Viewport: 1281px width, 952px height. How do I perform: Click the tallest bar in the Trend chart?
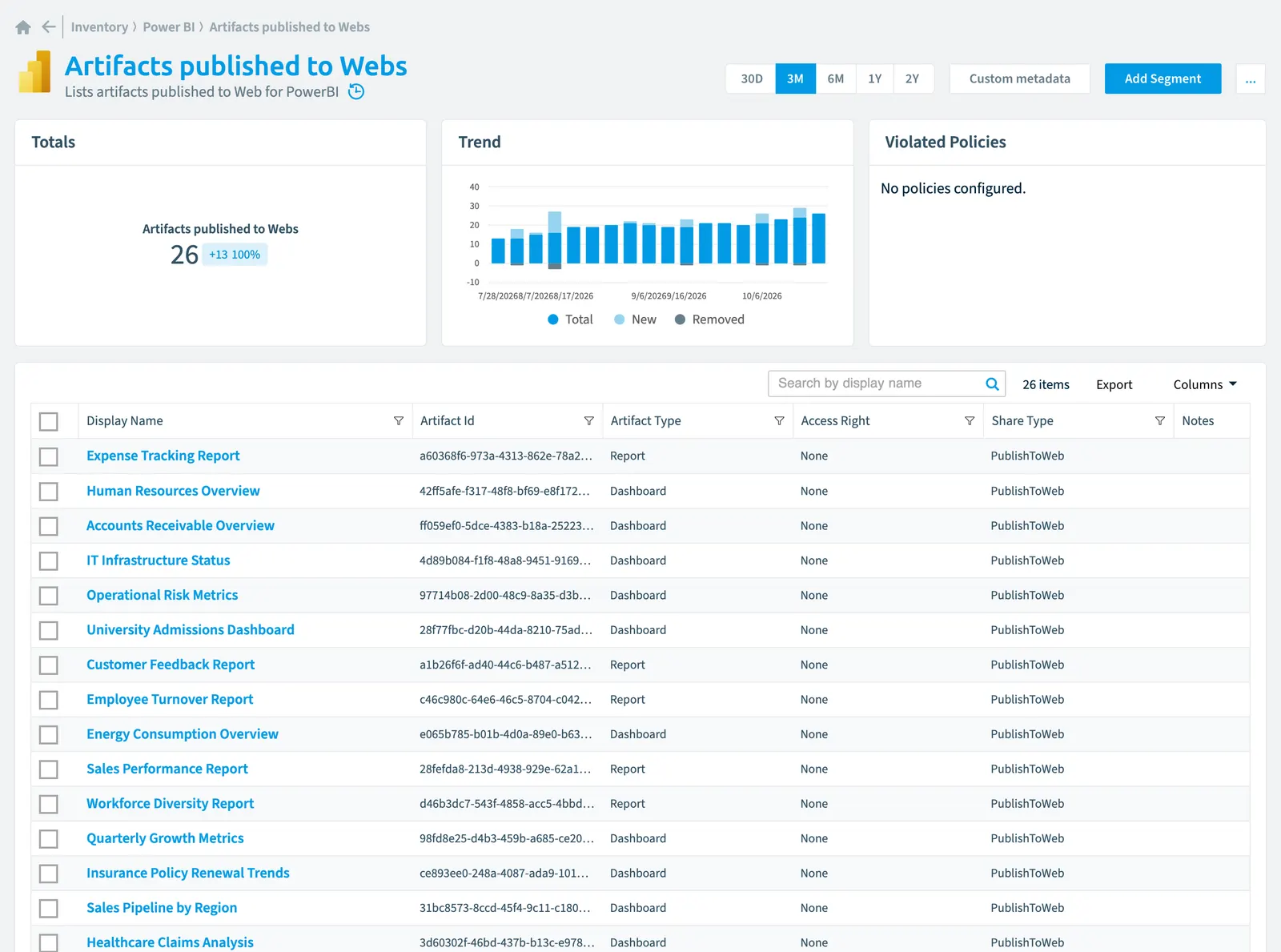pos(800,236)
